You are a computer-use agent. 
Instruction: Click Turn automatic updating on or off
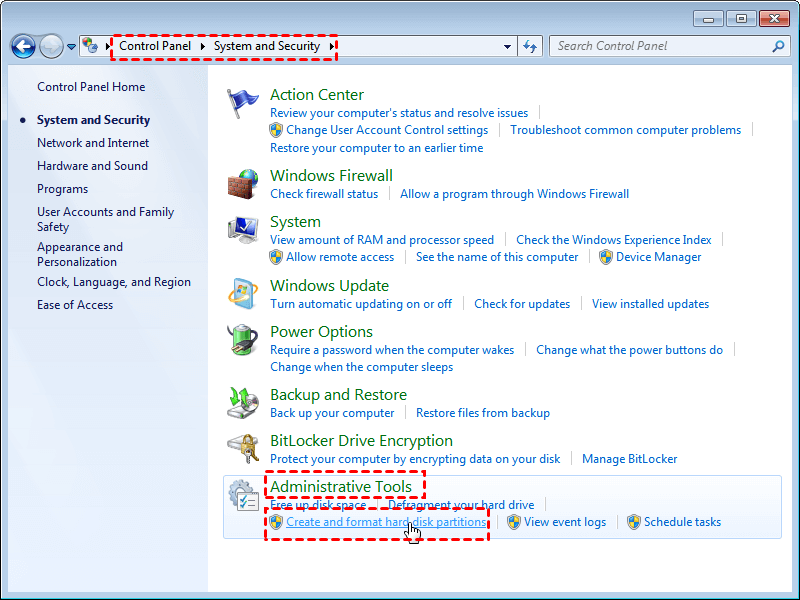tap(361, 304)
